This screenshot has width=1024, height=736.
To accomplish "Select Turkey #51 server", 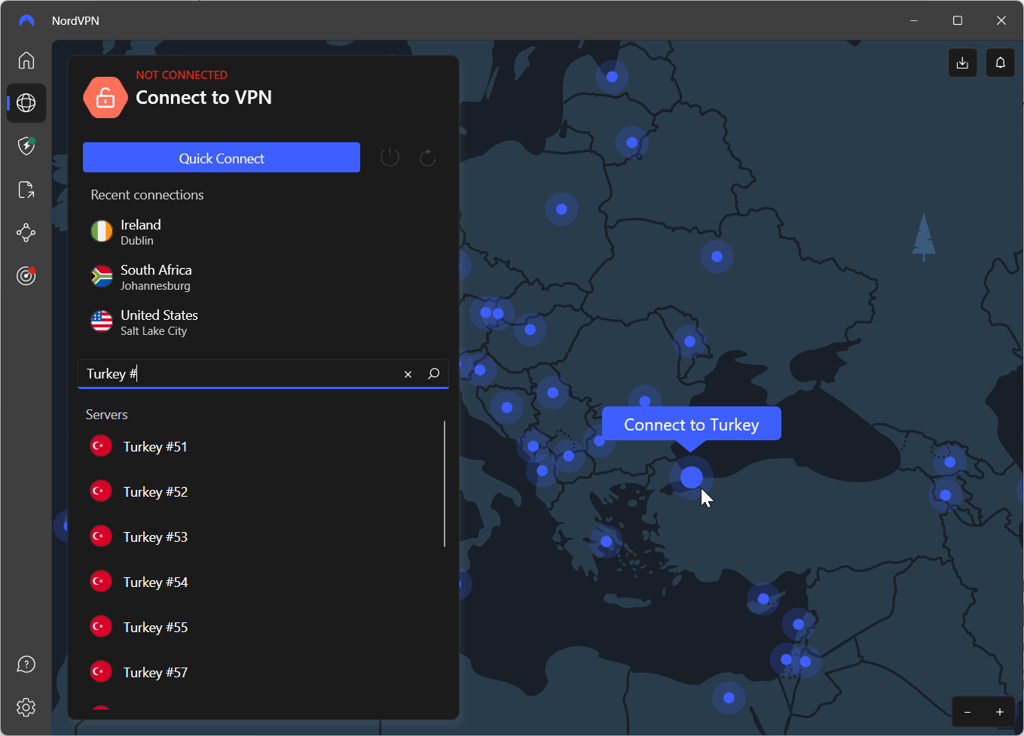I will [x=261, y=447].
